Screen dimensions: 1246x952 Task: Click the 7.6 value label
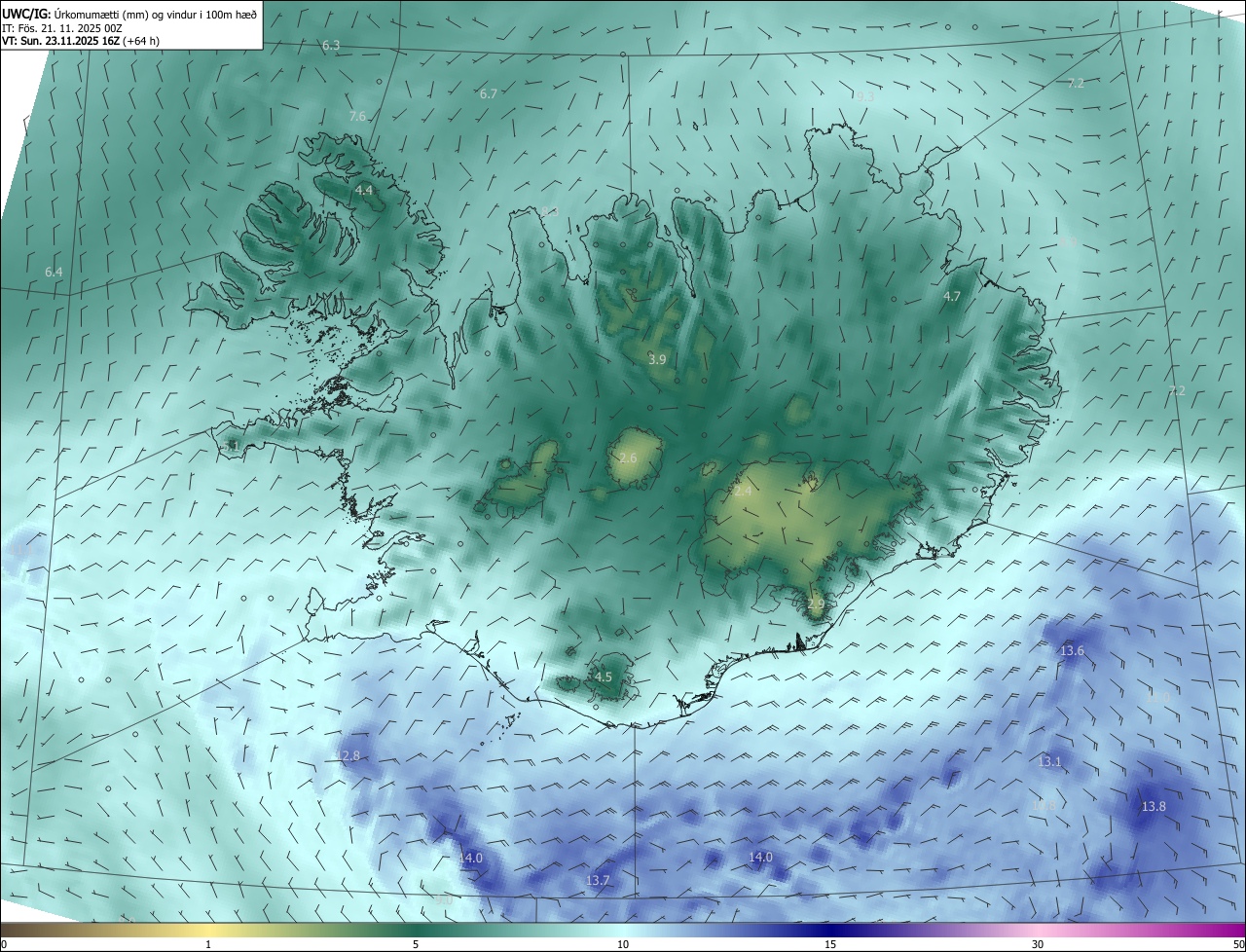(x=357, y=116)
